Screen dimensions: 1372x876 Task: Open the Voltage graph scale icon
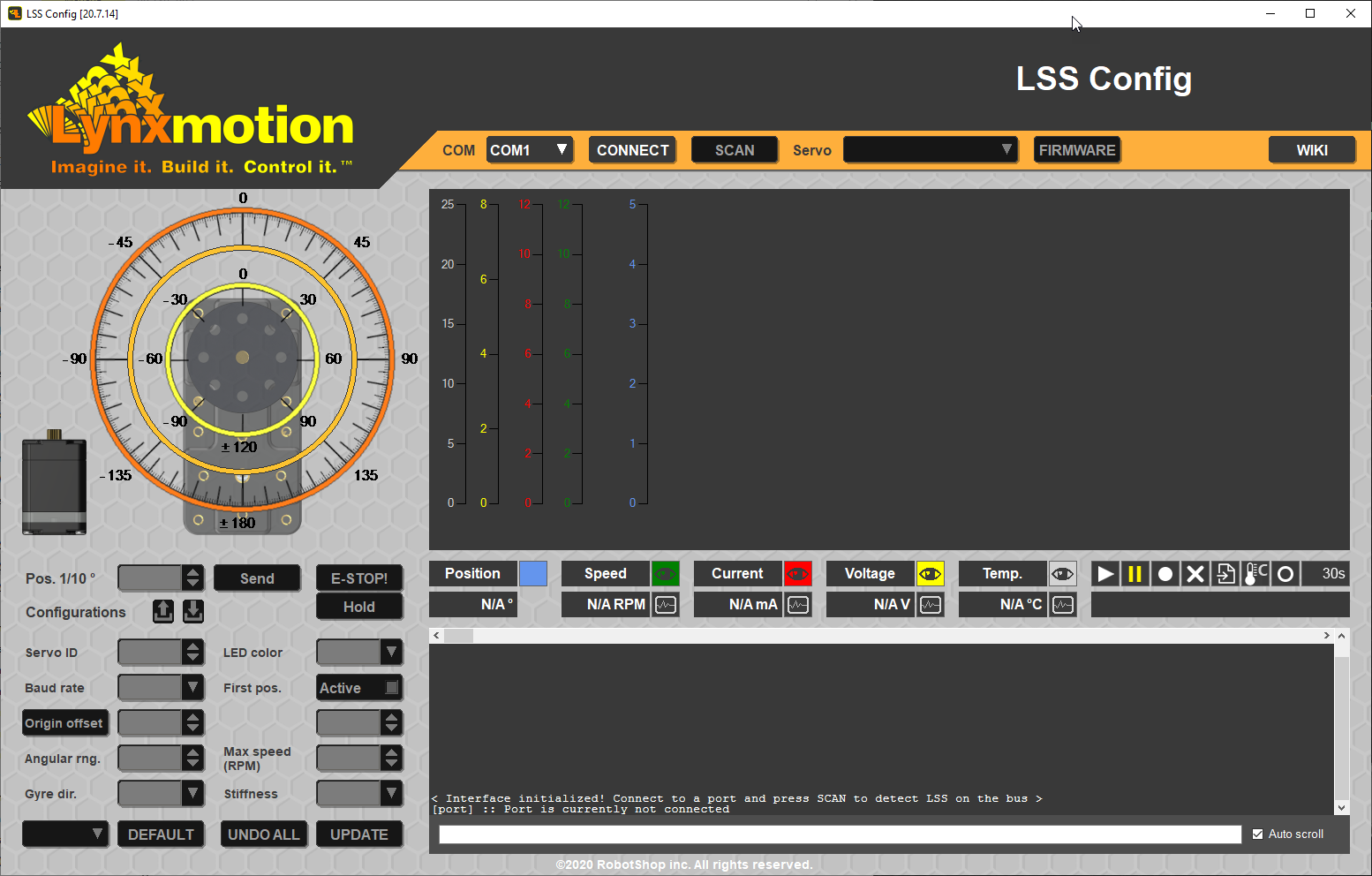[931, 605]
